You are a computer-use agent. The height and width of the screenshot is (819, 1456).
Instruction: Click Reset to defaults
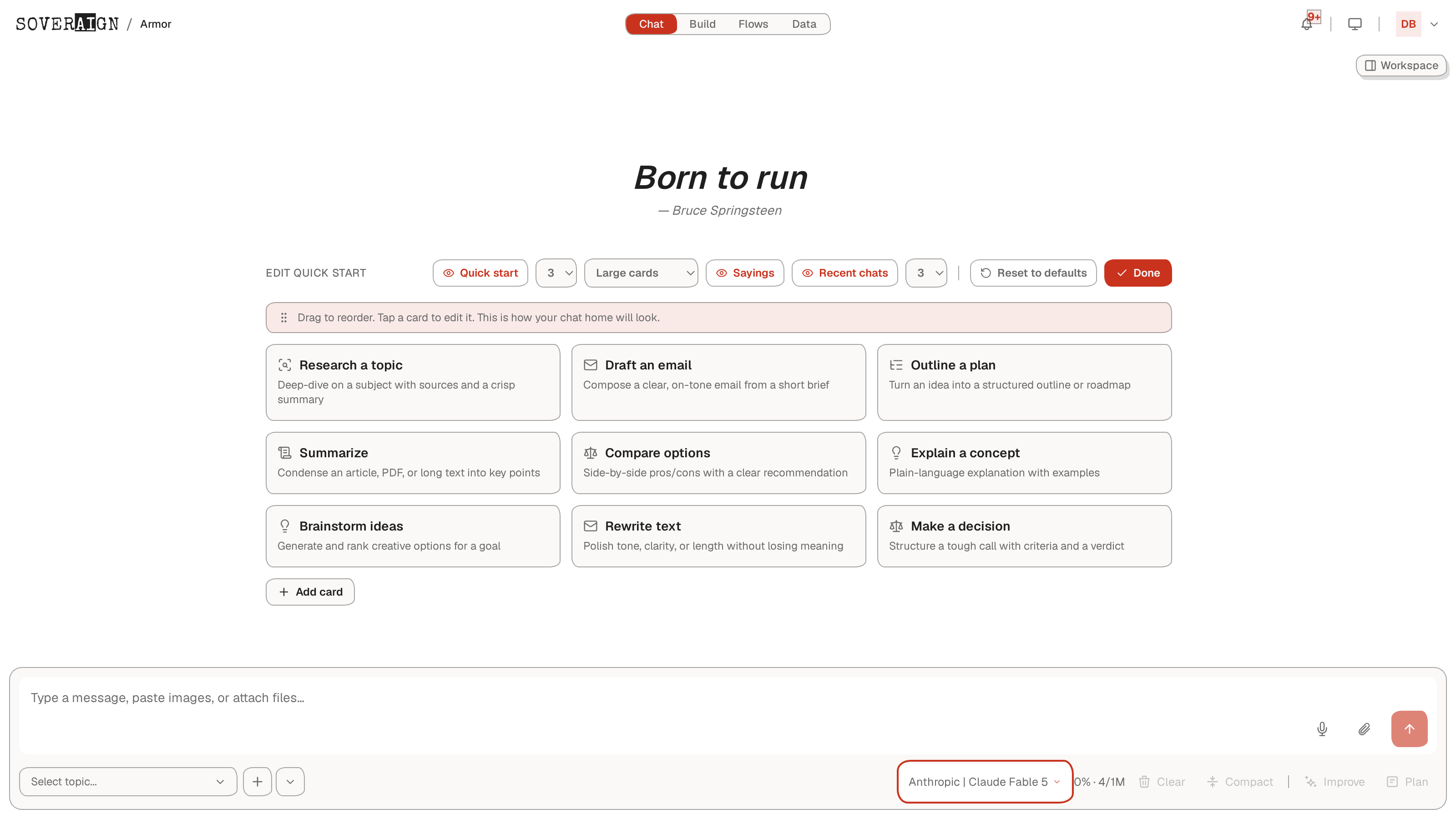(x=1033, y=273)
